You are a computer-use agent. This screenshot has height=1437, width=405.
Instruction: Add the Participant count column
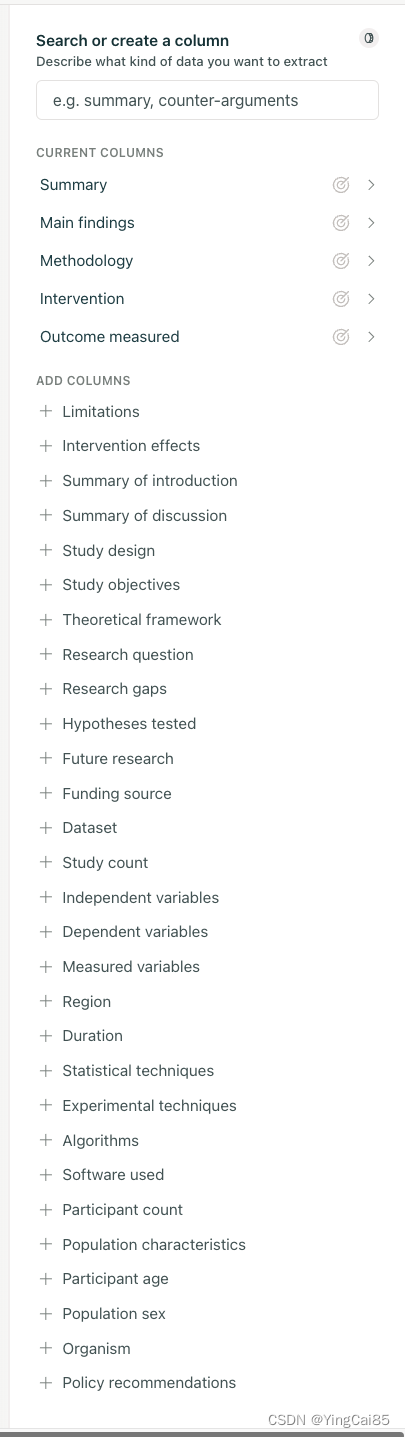point(111,1210)
